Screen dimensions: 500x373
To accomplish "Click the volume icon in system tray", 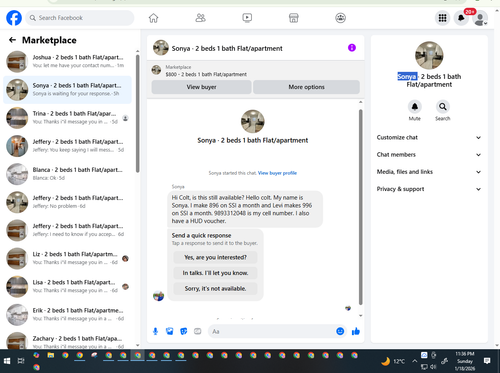I will 433,367.
